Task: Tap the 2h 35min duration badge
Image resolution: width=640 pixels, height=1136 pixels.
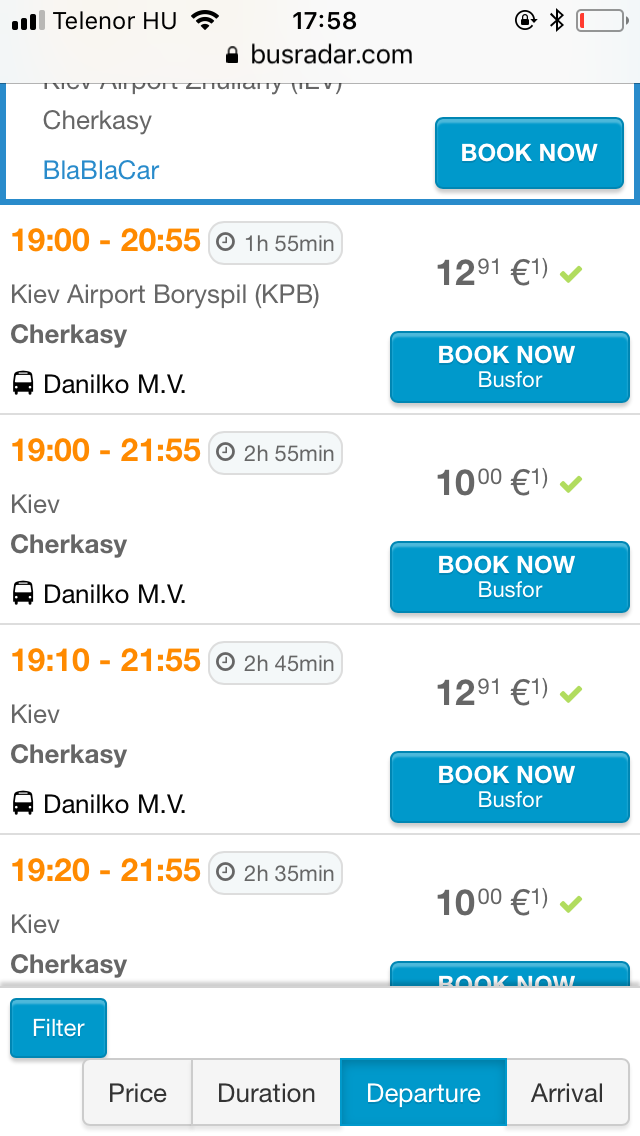Action: (x=276, y=873)
